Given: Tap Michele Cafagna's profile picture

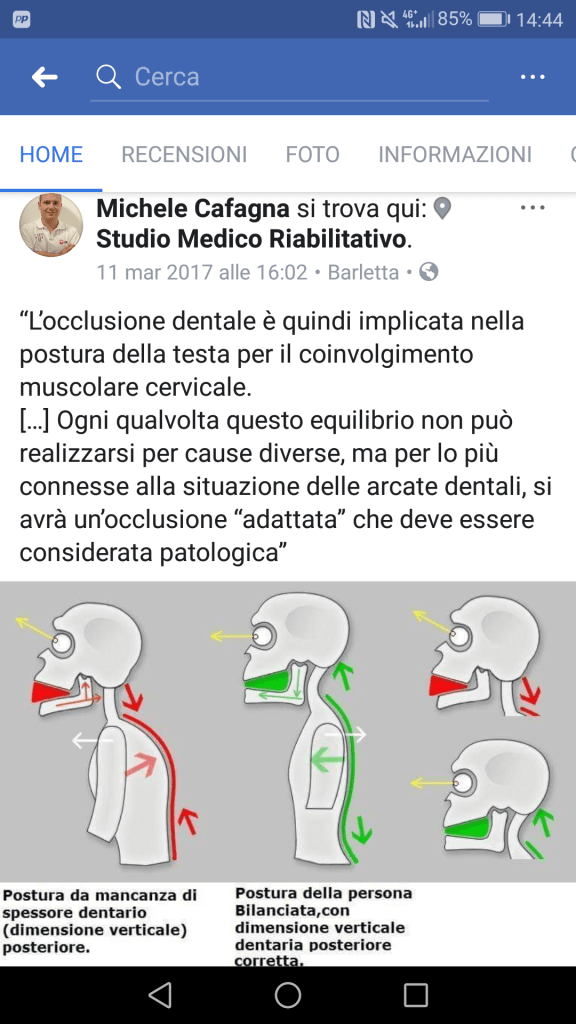Looking at the screenshot, I should click(51, 225).
